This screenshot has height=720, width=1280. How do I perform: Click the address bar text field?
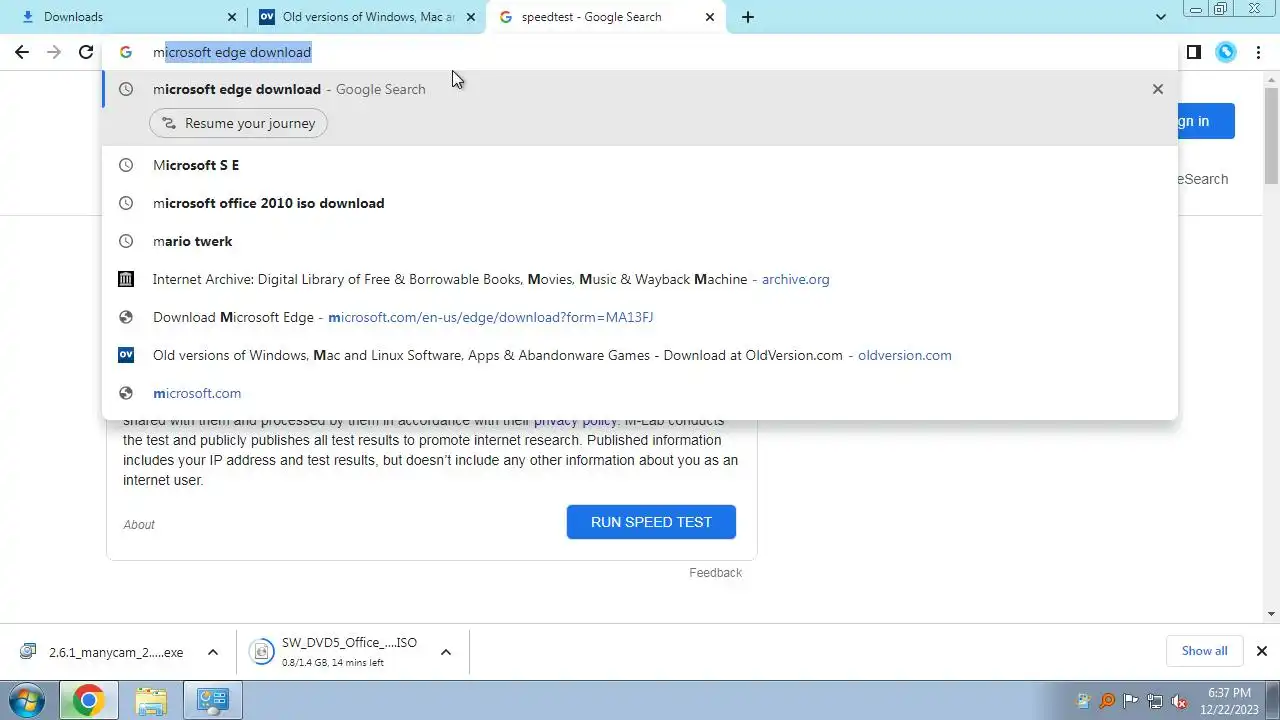point(640,52)
